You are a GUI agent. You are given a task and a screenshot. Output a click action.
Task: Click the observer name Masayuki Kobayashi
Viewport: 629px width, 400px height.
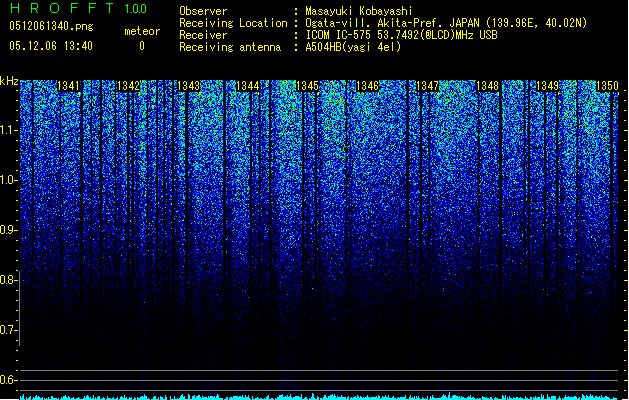(359, 11)
